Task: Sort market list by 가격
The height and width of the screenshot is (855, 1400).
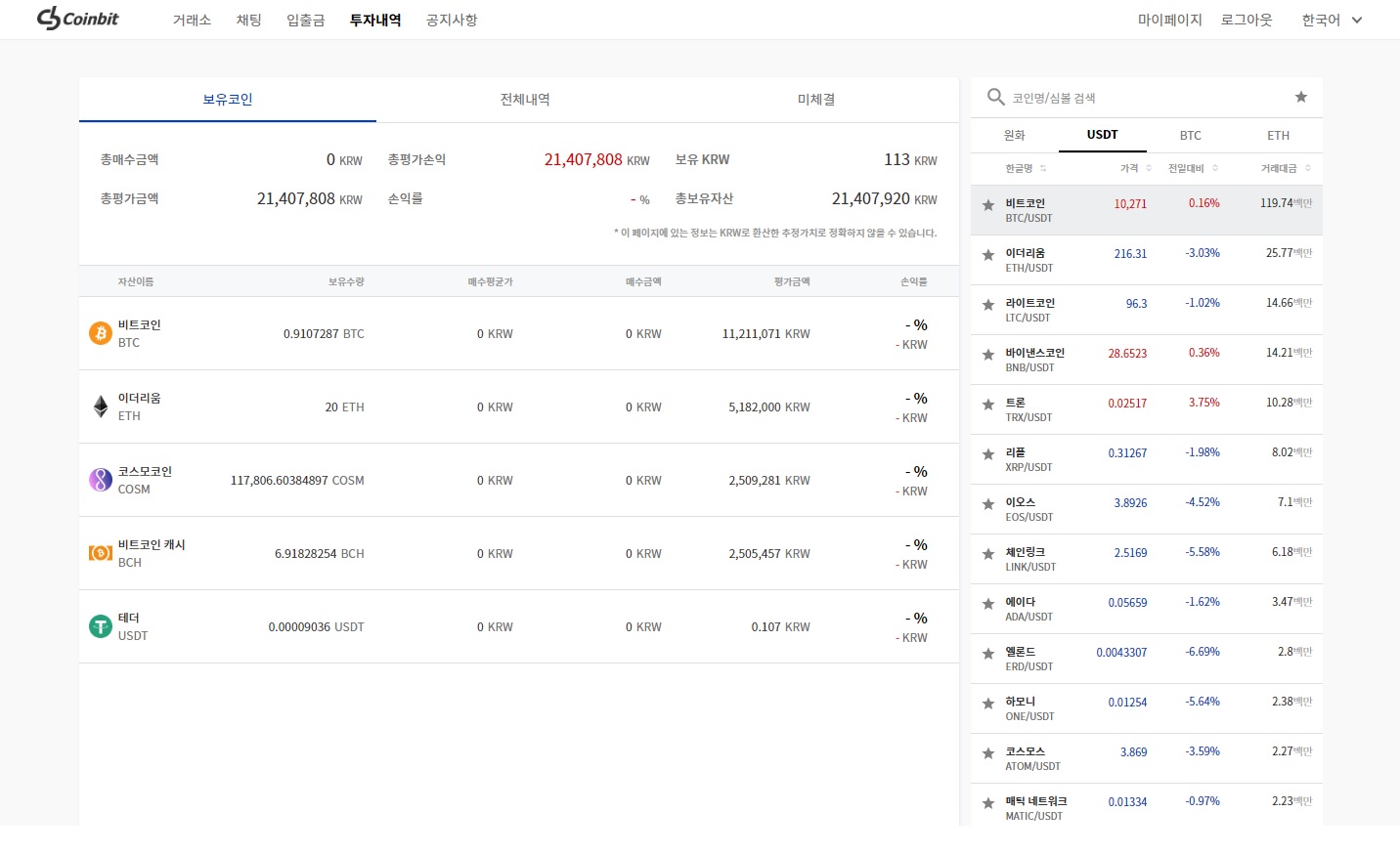Action: (x=1135, y=168)
